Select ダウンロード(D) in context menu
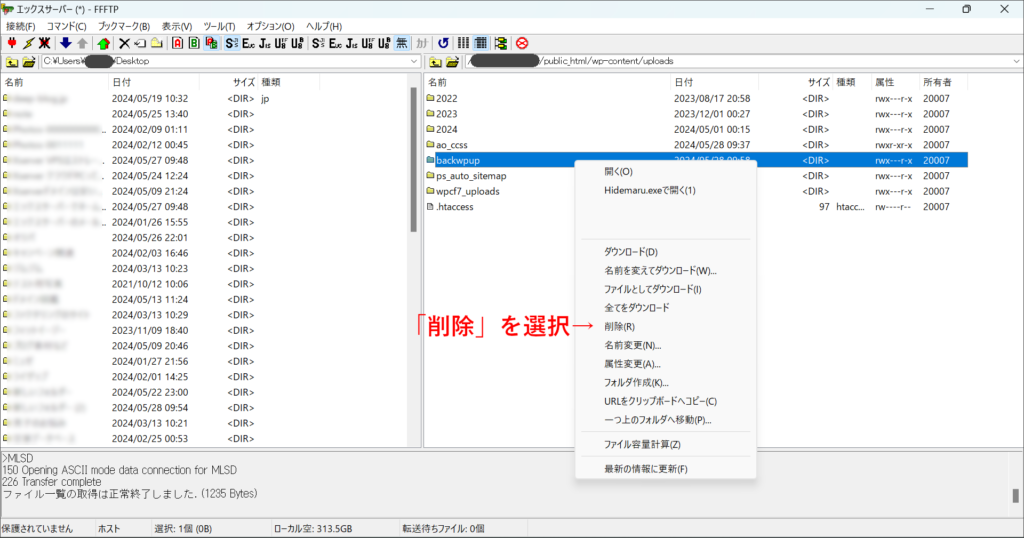 pos(665,252)
